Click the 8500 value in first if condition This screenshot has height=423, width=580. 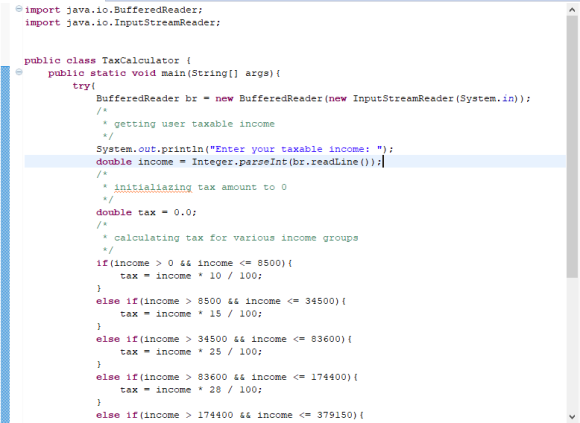point(271,263)
